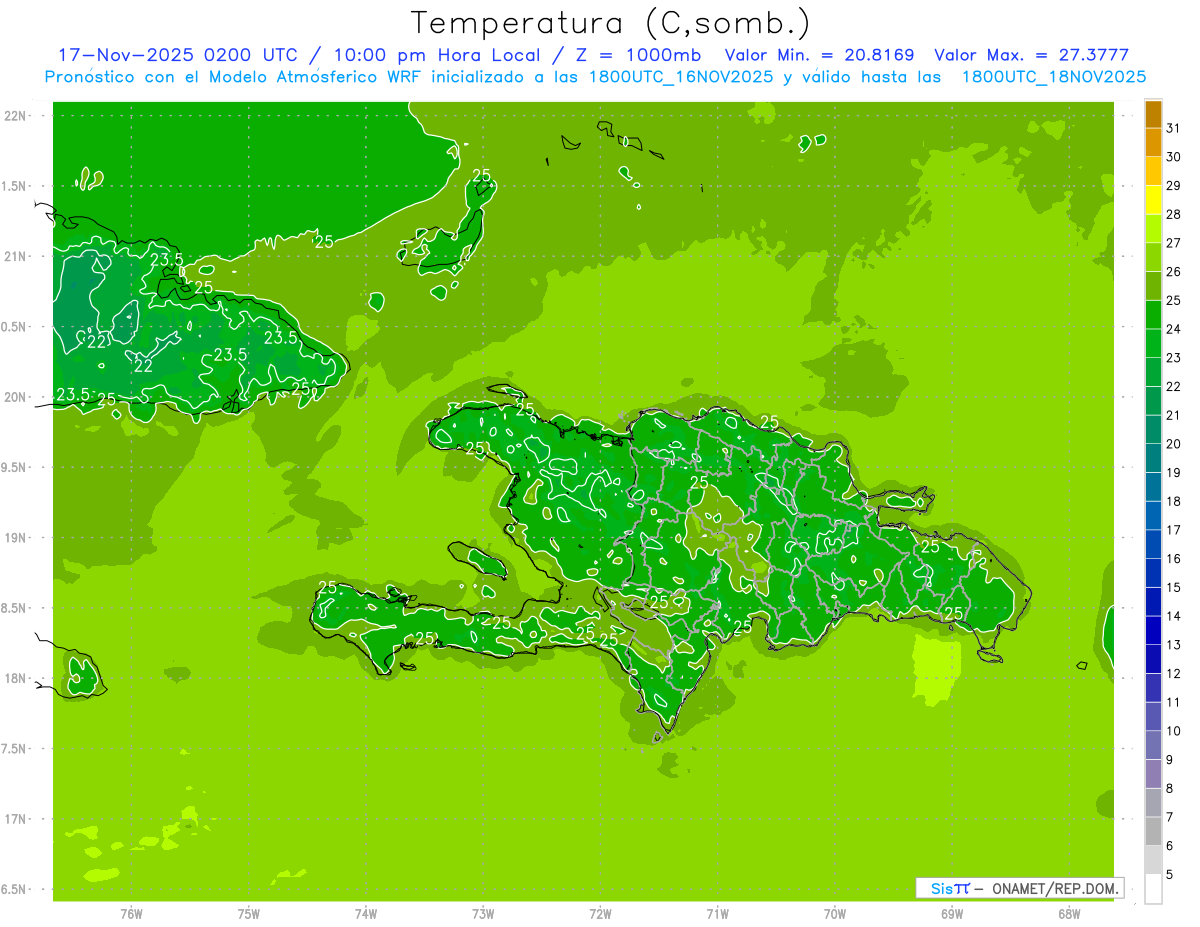
Task: Click the valid-until time "1800UTC_18NOV2025"
Action: pos(1054,77)
